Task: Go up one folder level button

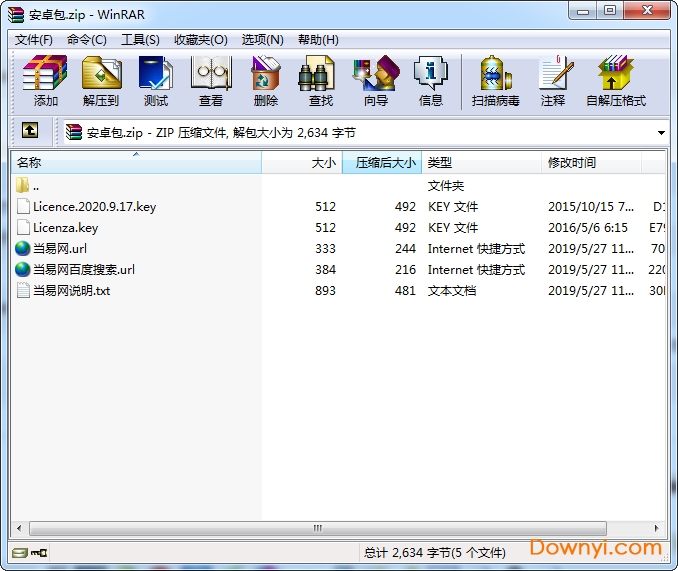Action: pos(30,131)
